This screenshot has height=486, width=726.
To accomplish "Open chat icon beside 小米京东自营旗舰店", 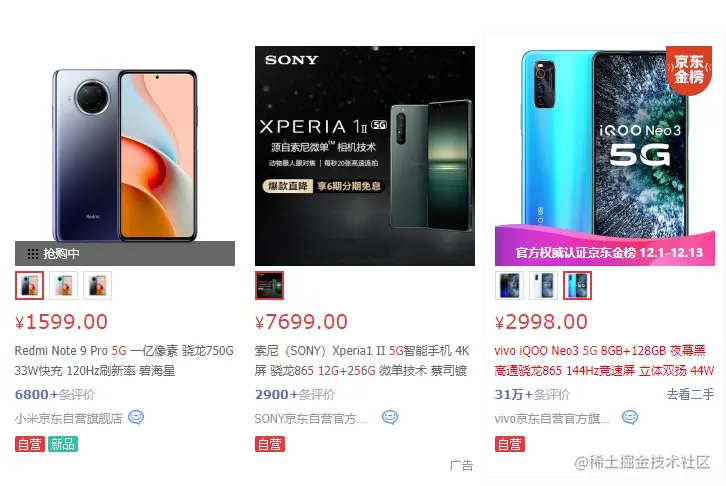I will tap(136, 417).
